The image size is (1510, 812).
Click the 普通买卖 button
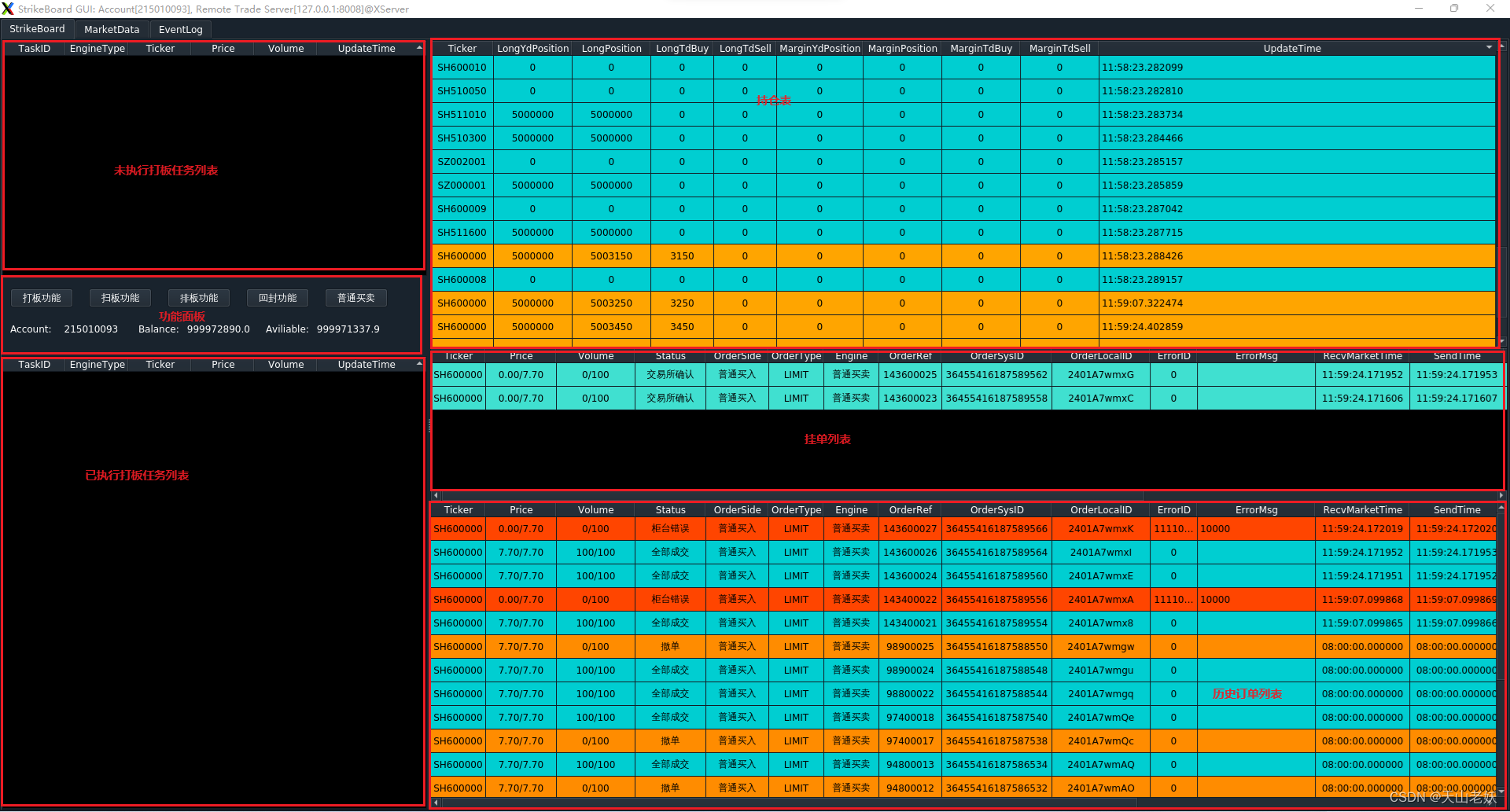tap(356, 298)
